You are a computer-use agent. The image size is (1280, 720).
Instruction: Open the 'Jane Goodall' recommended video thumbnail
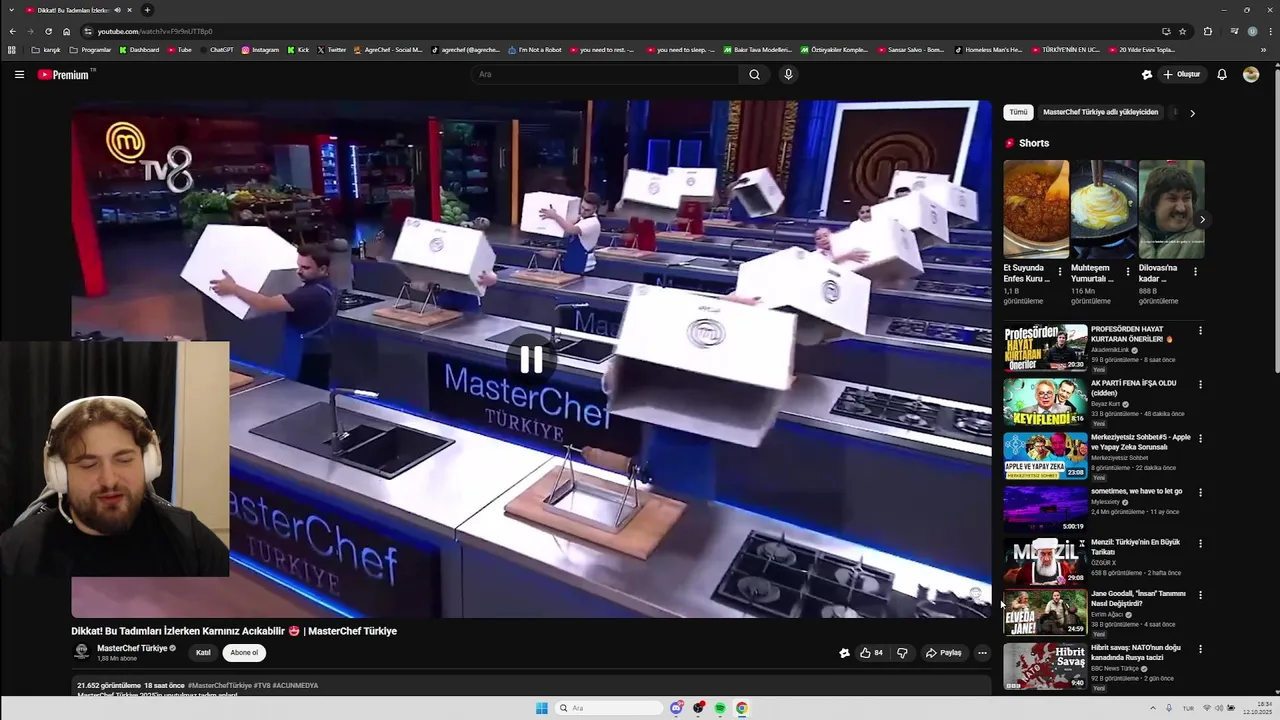click(1045, 613)
